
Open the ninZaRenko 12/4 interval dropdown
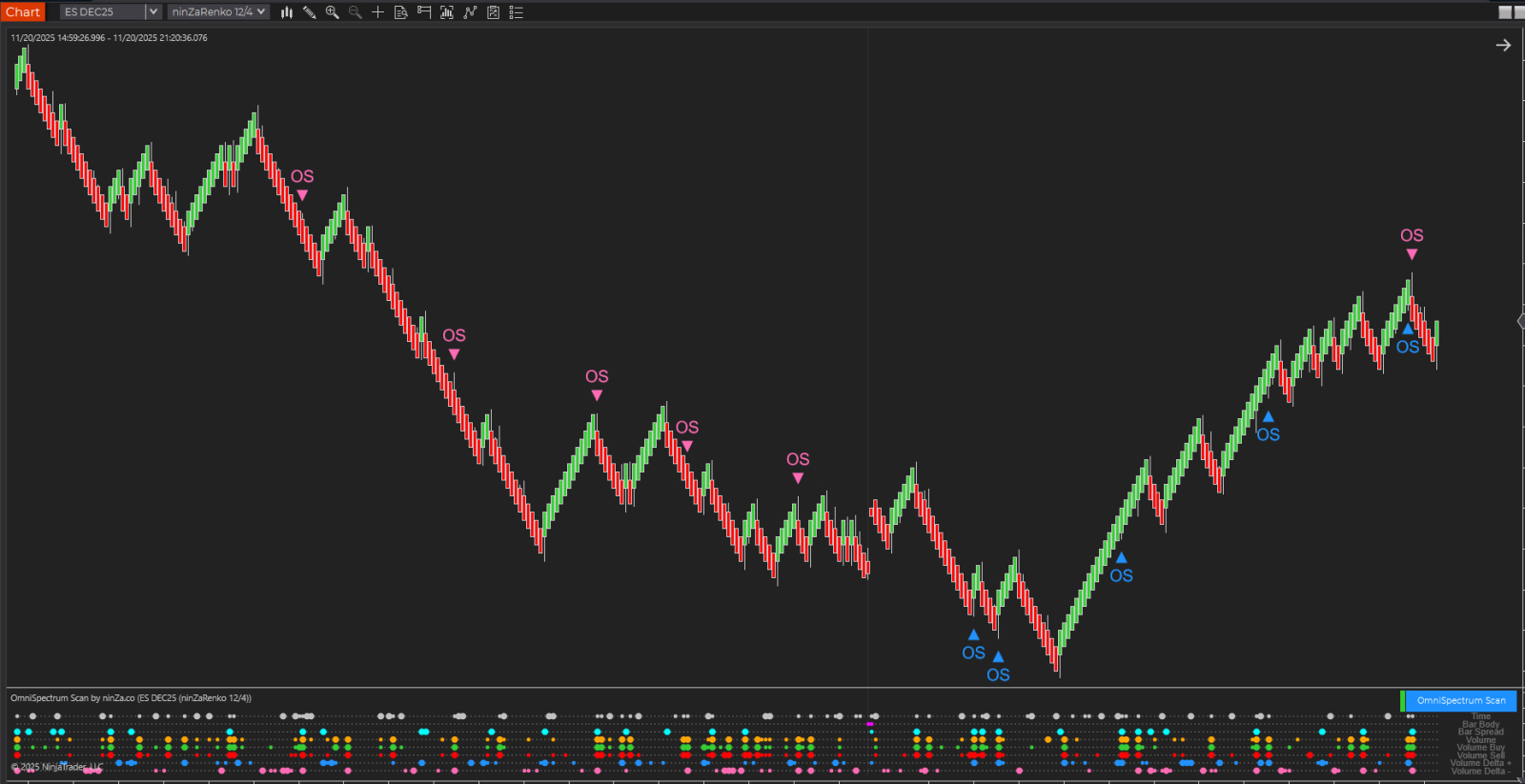(x=219, y=12)
